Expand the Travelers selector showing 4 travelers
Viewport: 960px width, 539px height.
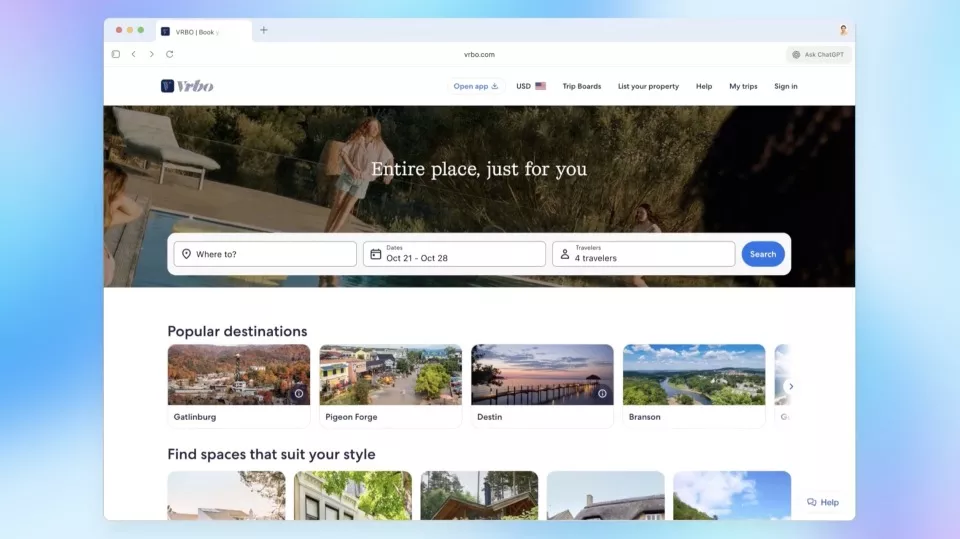(643, 254)
